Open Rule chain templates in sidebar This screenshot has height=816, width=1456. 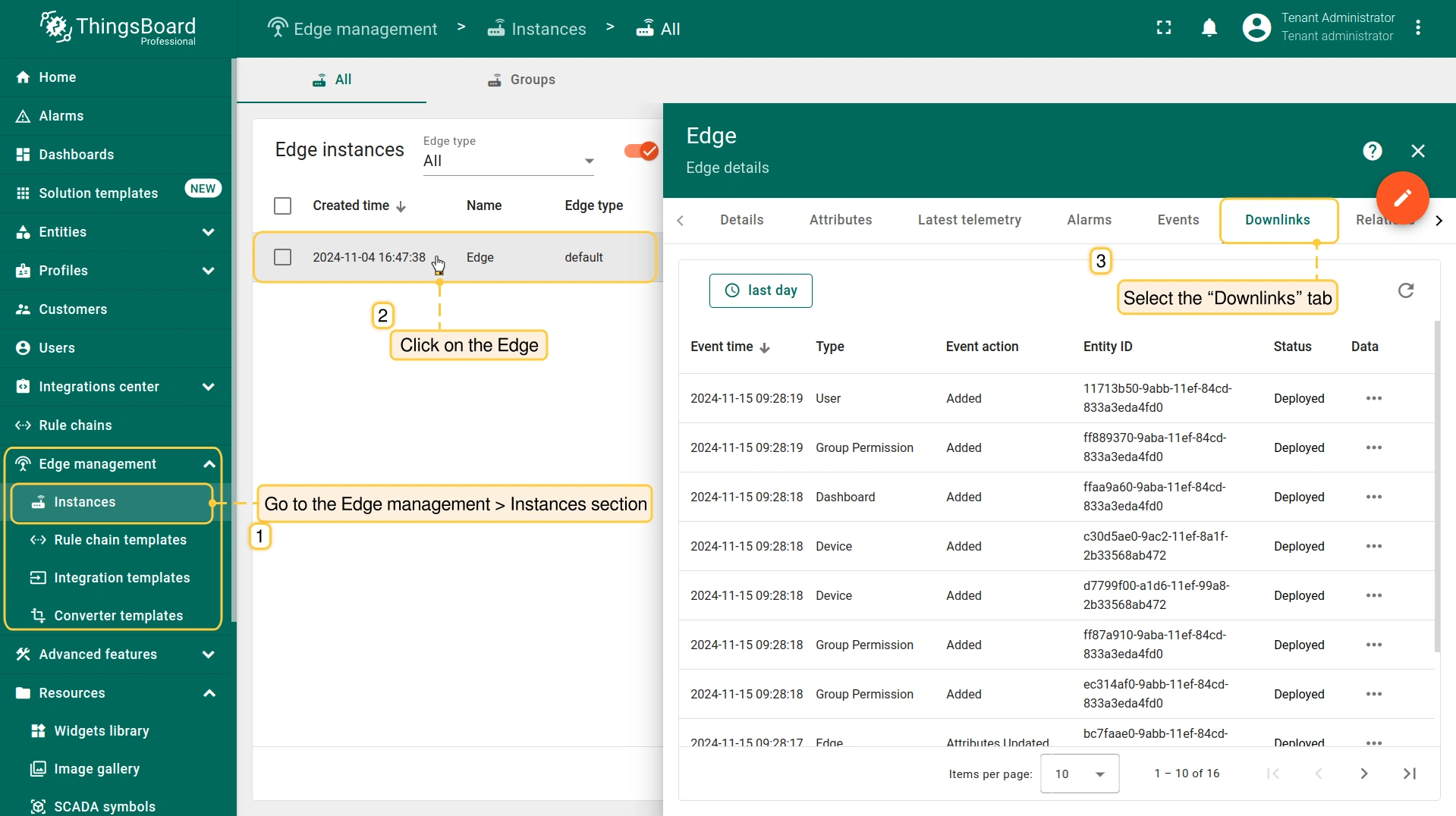click(120, 540)
